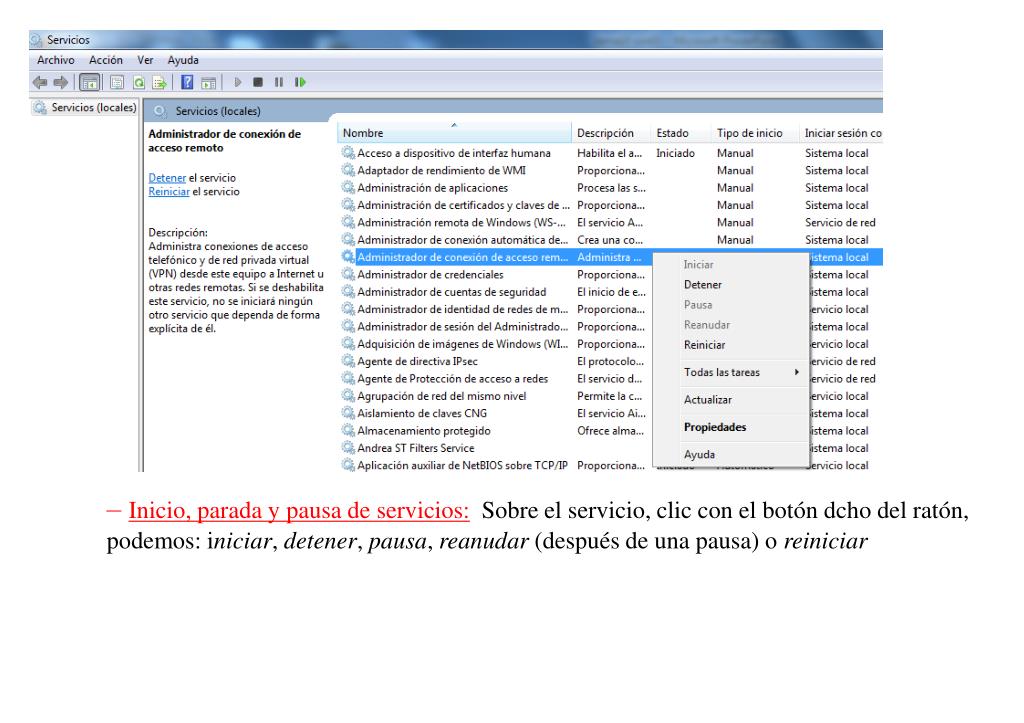Open the blue Help toolbar icon
The height and width of the screenshot is (723, 1024).
pos(187,82)
